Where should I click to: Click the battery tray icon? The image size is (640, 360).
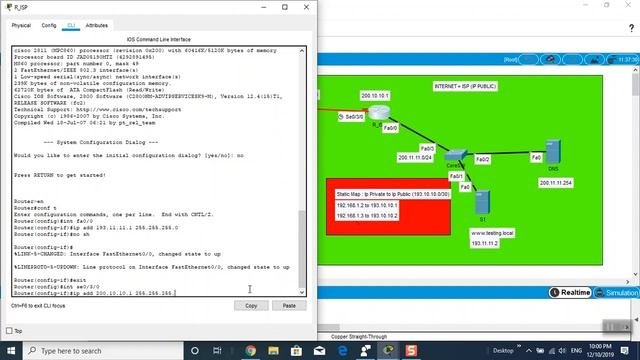click(540, 351)
